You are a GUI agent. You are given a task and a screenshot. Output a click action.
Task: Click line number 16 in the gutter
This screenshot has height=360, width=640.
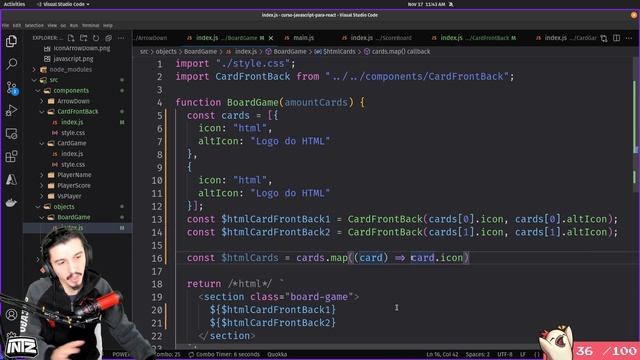[x=157, y=258]
